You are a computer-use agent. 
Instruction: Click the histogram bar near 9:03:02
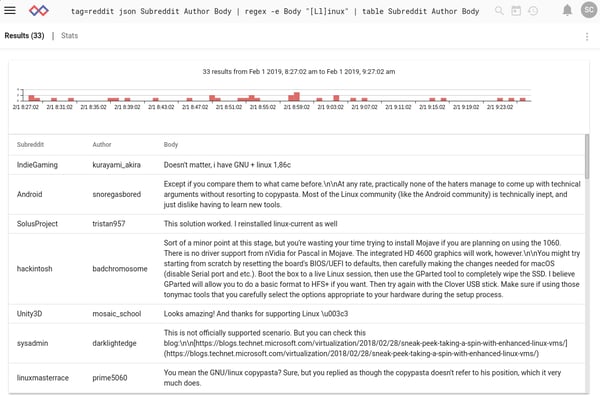tap(336, 98)
